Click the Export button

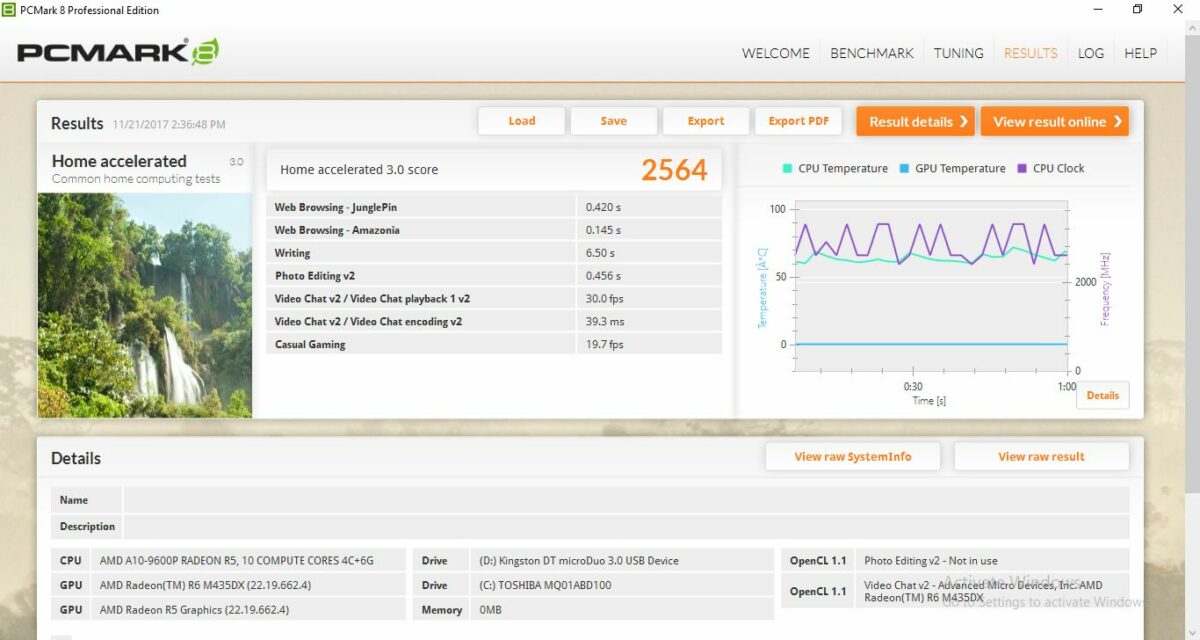(x=706, y=121)
